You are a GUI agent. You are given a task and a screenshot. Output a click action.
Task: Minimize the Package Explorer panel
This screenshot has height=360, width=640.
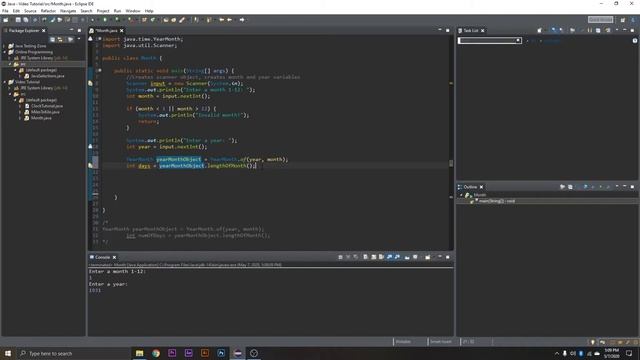[71, 31]
